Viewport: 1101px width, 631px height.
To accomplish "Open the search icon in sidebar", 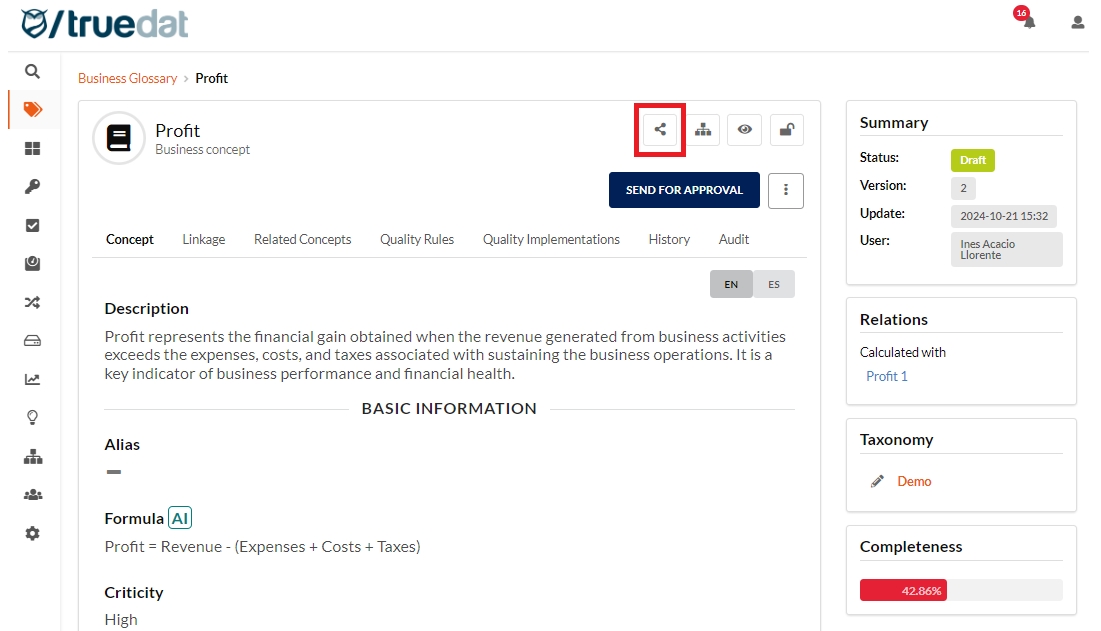I will pos(33,72).
